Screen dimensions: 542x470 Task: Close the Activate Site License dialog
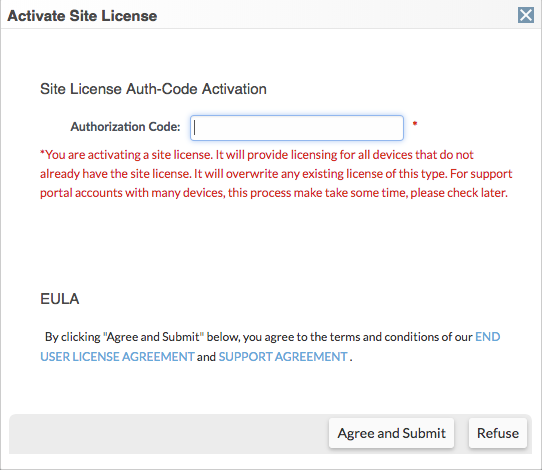[x=526, y=15]
